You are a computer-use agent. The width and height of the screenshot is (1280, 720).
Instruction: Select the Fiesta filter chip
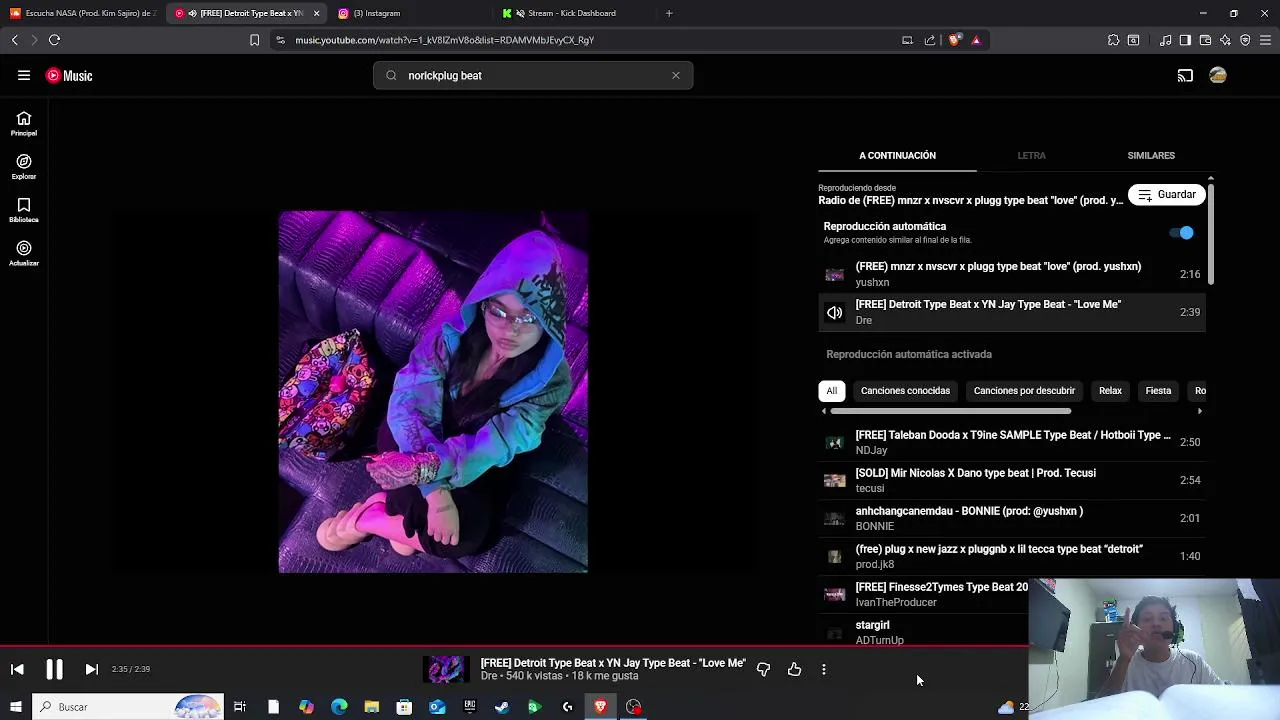click(x=1158, y=391)
